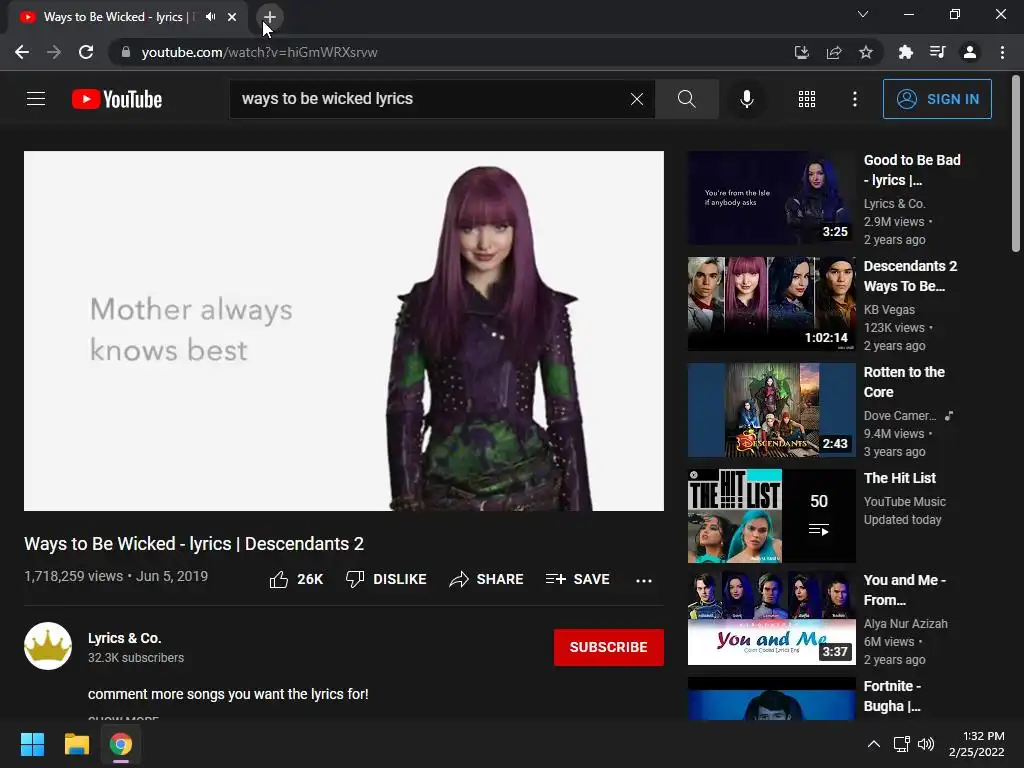Open the YouTube apps grid

[807, 99]
